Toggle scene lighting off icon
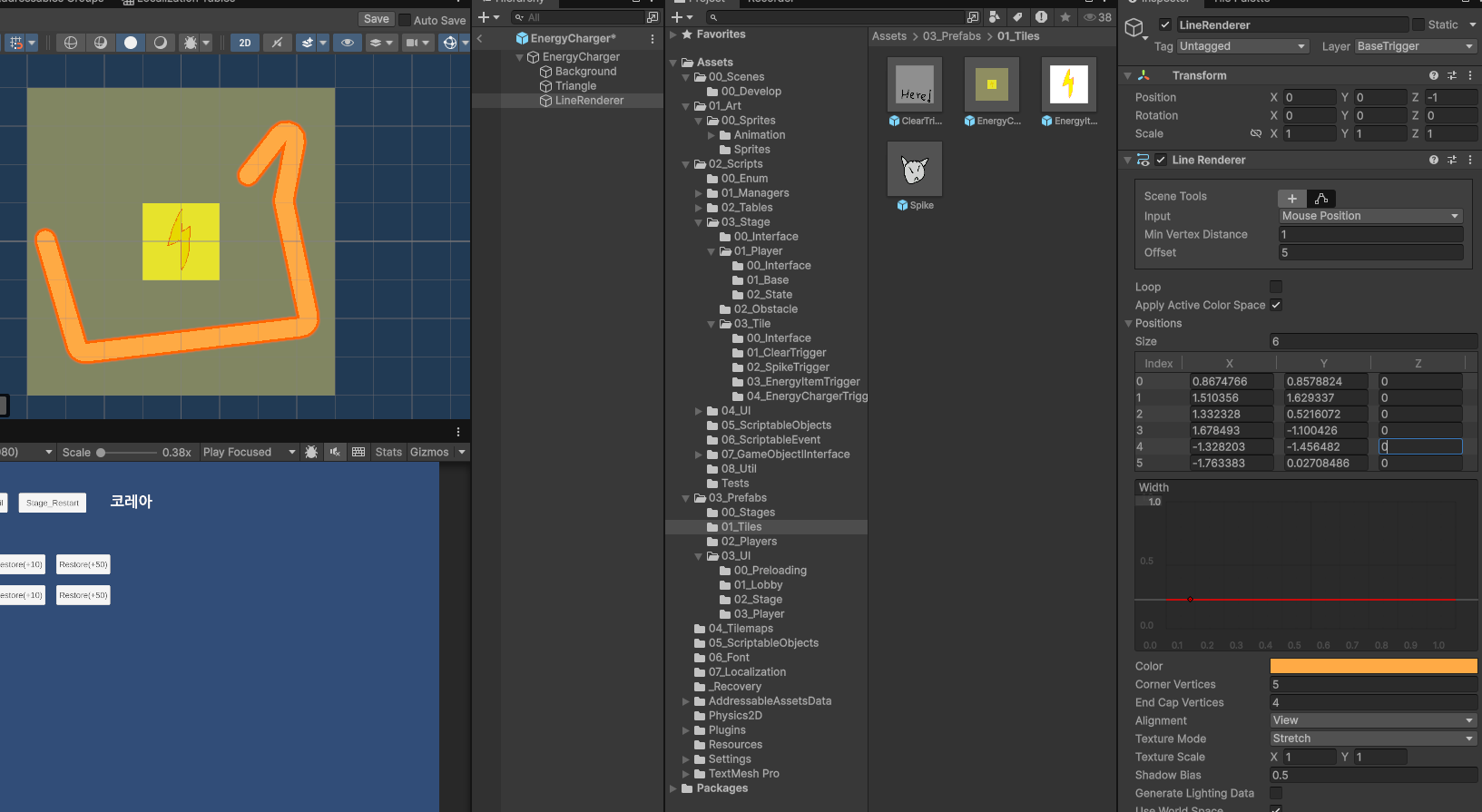 [x=277, y=43]
